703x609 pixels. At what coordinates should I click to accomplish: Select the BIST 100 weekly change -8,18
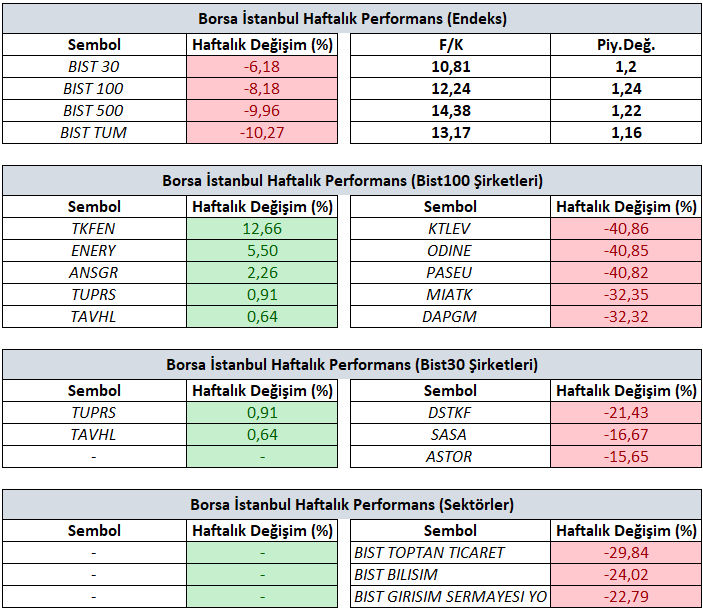[x=262, y=89]
